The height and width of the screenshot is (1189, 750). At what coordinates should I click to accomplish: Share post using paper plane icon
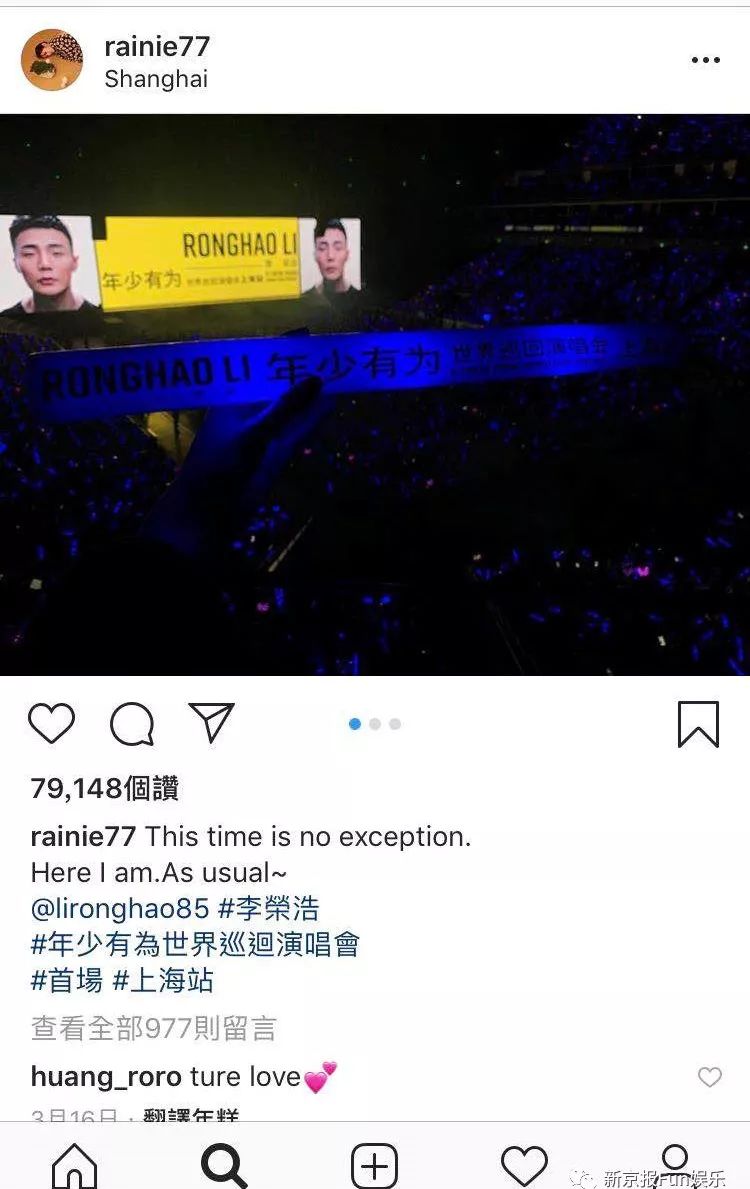click(x=211, y=722)
